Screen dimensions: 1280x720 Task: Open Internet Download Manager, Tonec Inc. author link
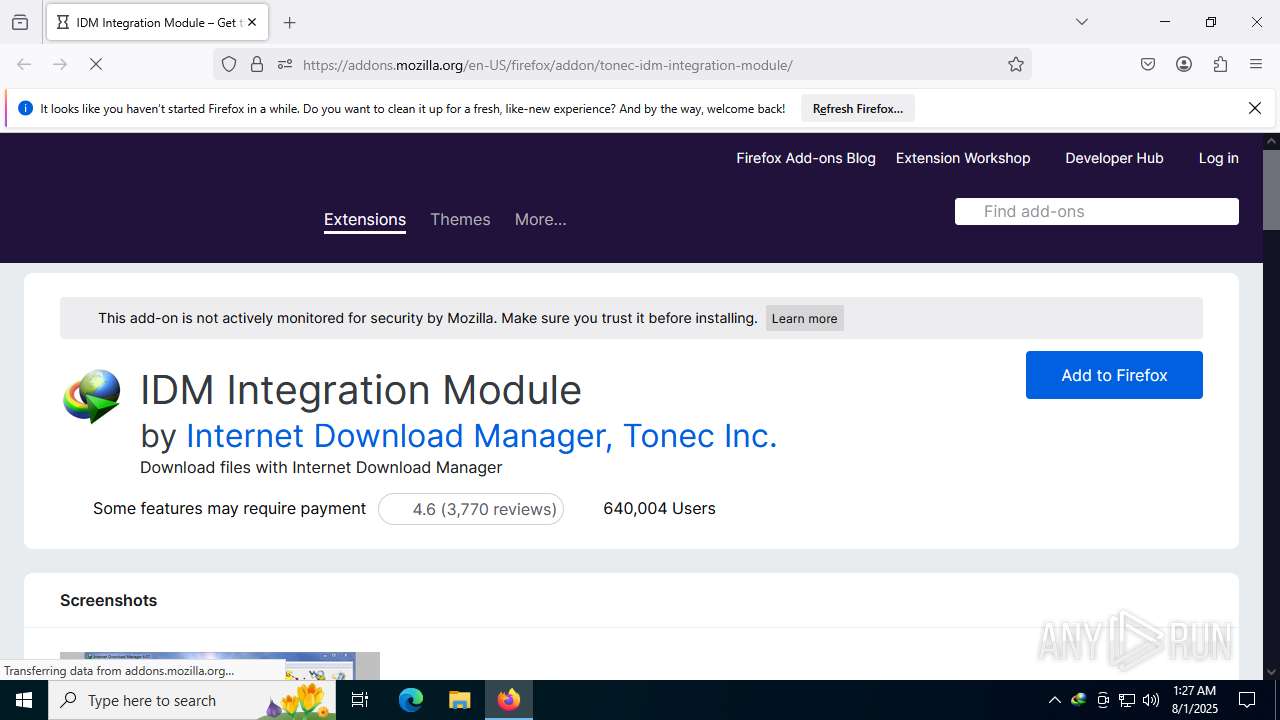pos(481,436)
